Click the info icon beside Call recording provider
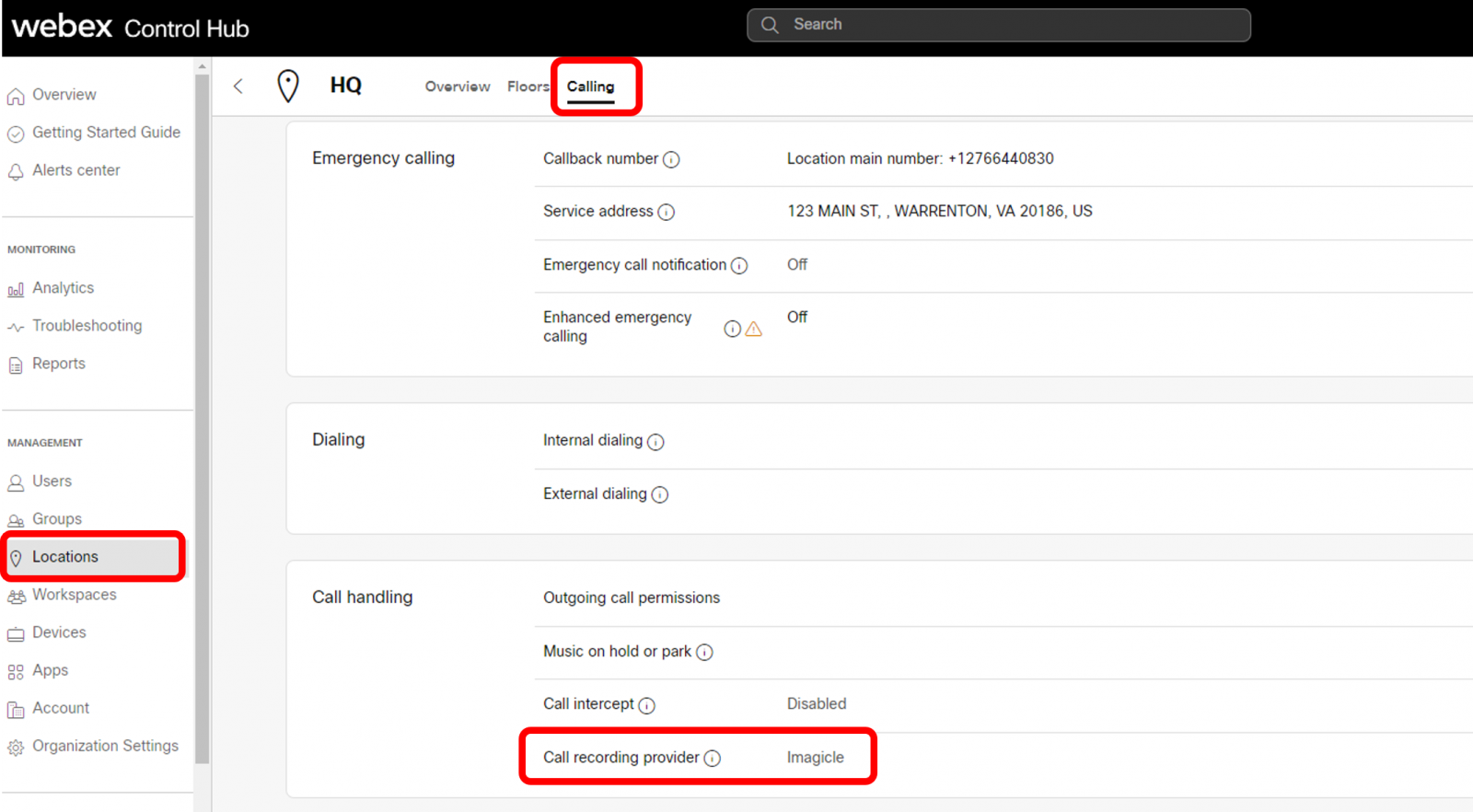Screen dimensions: 1473x812 pyautogui.click(x=712, y=759)
